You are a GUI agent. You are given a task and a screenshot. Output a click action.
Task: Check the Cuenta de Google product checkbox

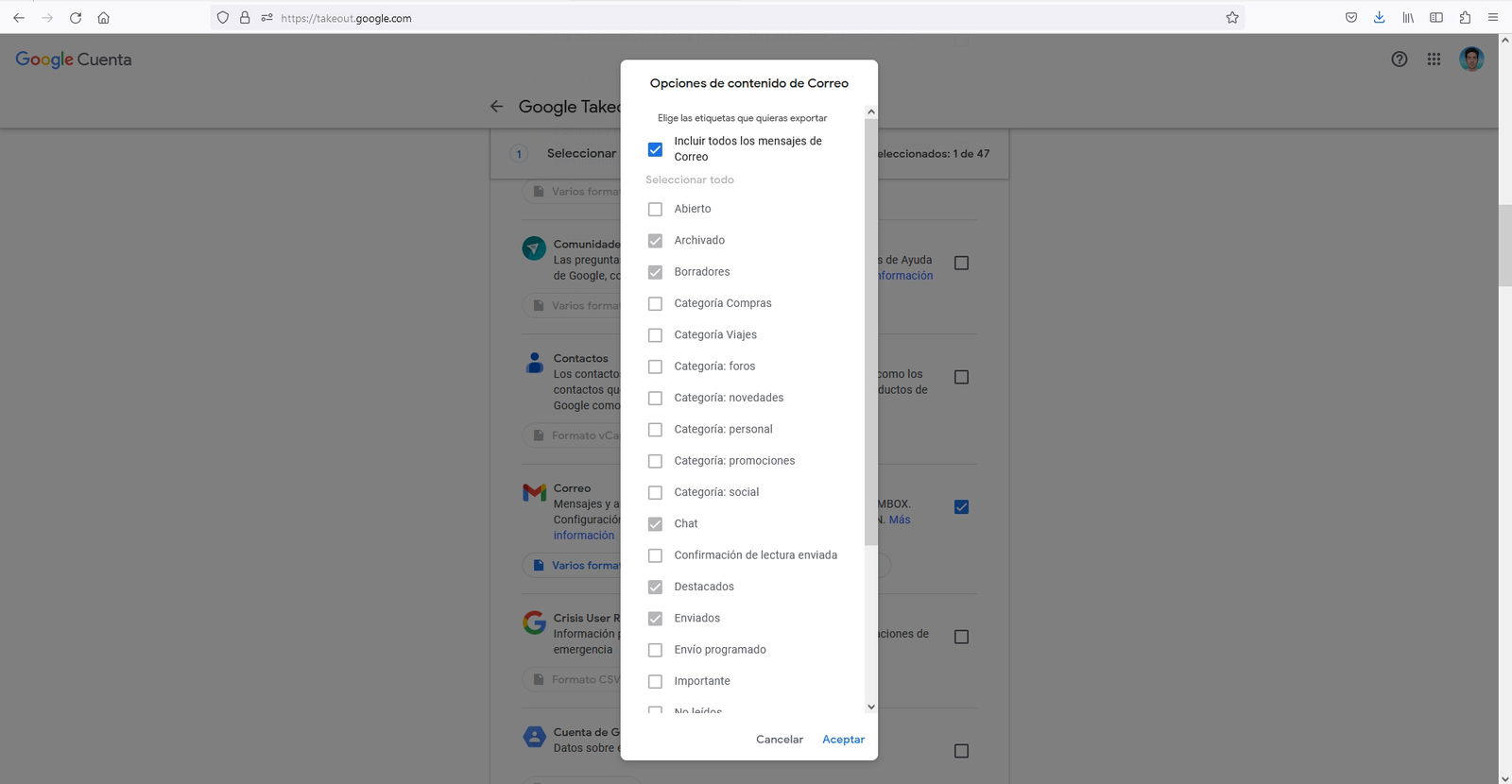(x=961, y=751)
